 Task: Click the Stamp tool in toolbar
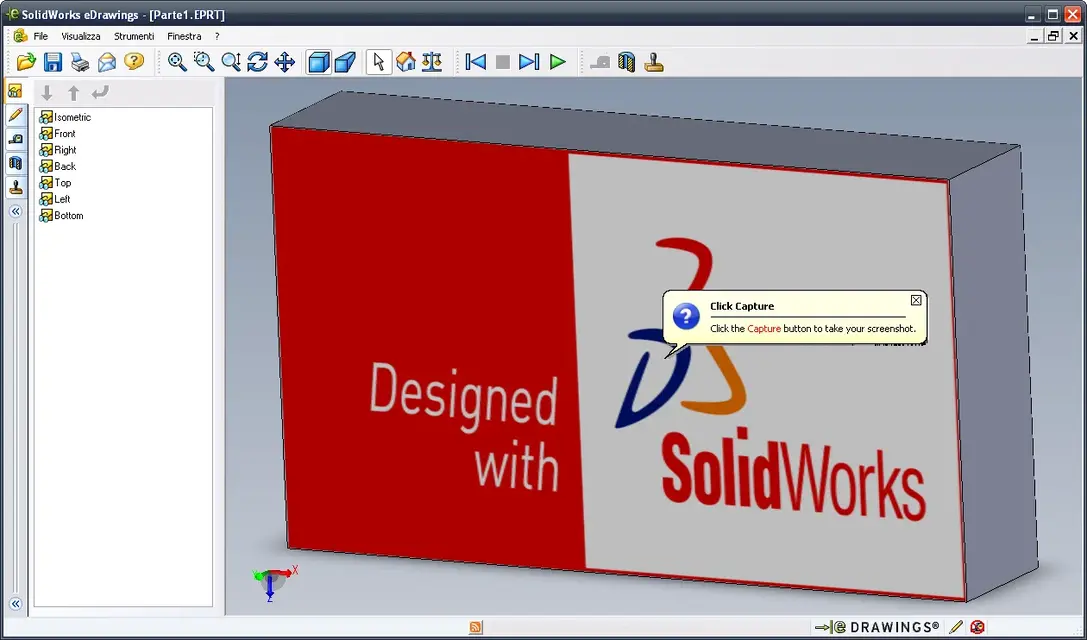pos(654,62)
